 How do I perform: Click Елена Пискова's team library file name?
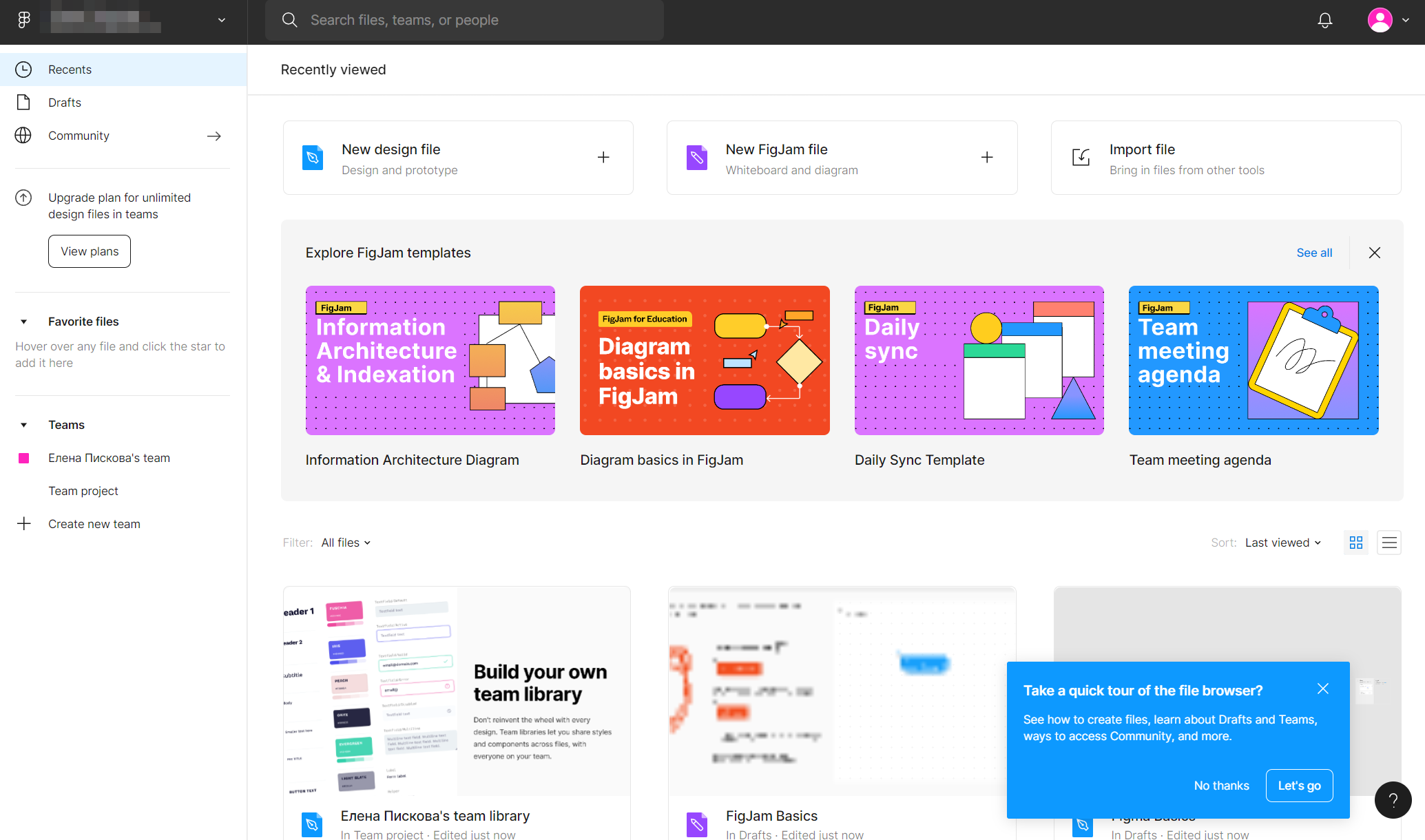(435, 816)
